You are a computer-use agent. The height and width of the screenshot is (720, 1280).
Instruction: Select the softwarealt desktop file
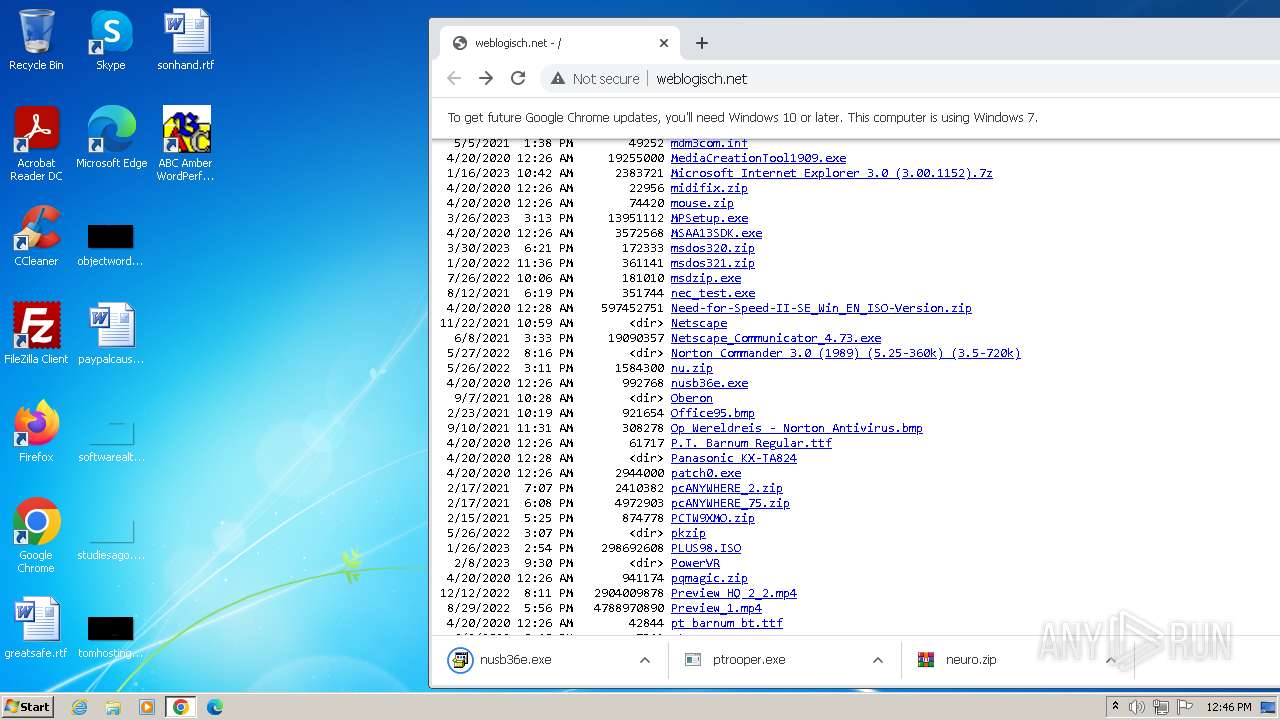pyautogui.click(x=110, y=440)
